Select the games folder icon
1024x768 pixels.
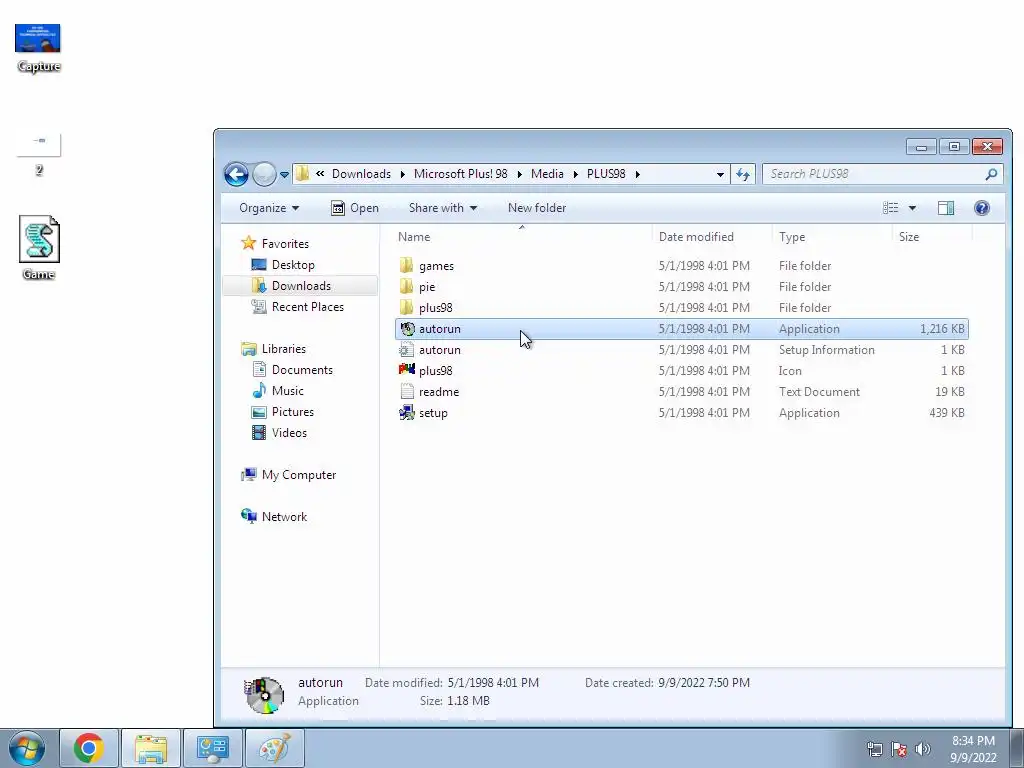pos(406,265)
